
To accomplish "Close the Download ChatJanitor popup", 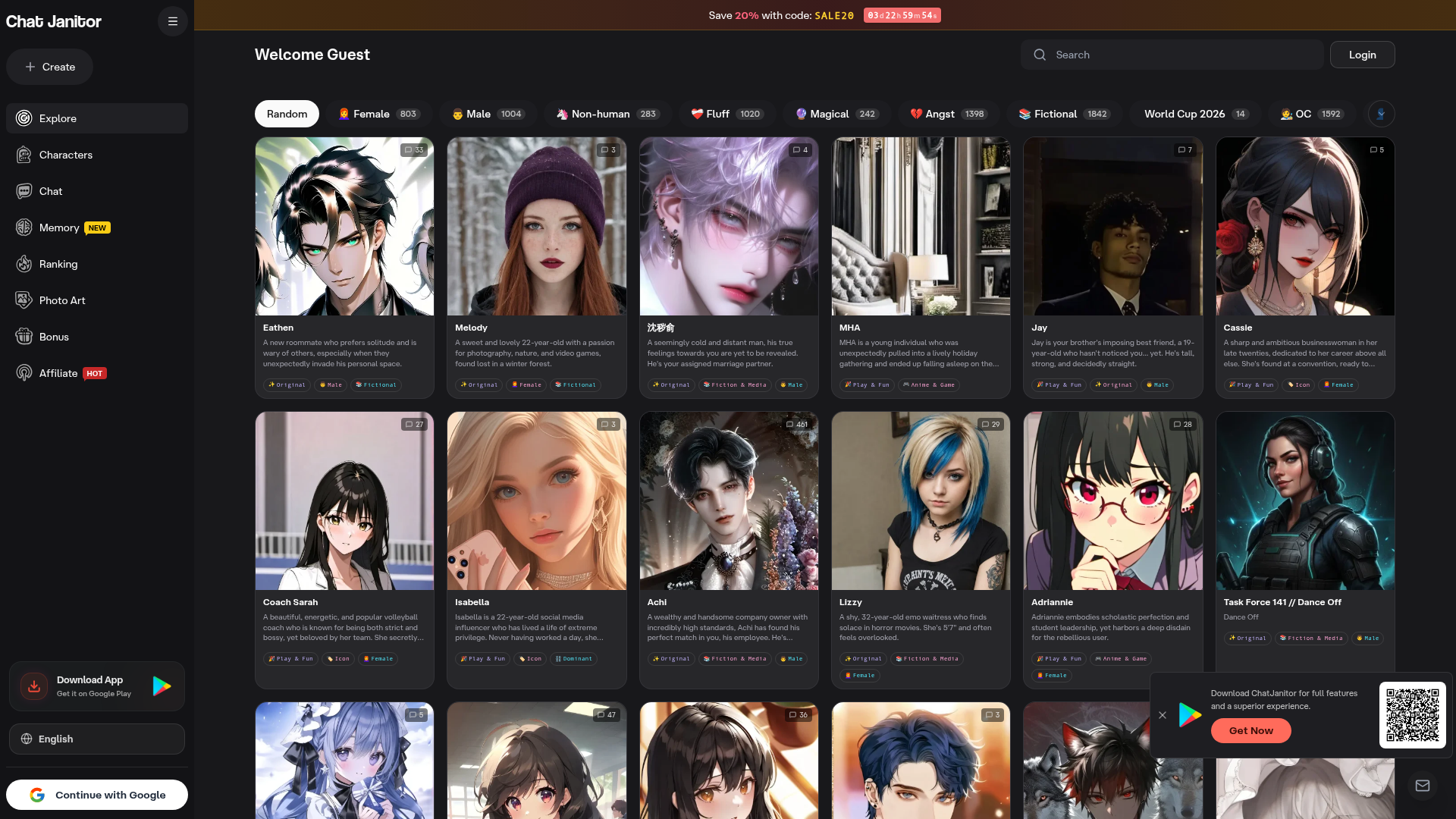I will [1163, 715].
